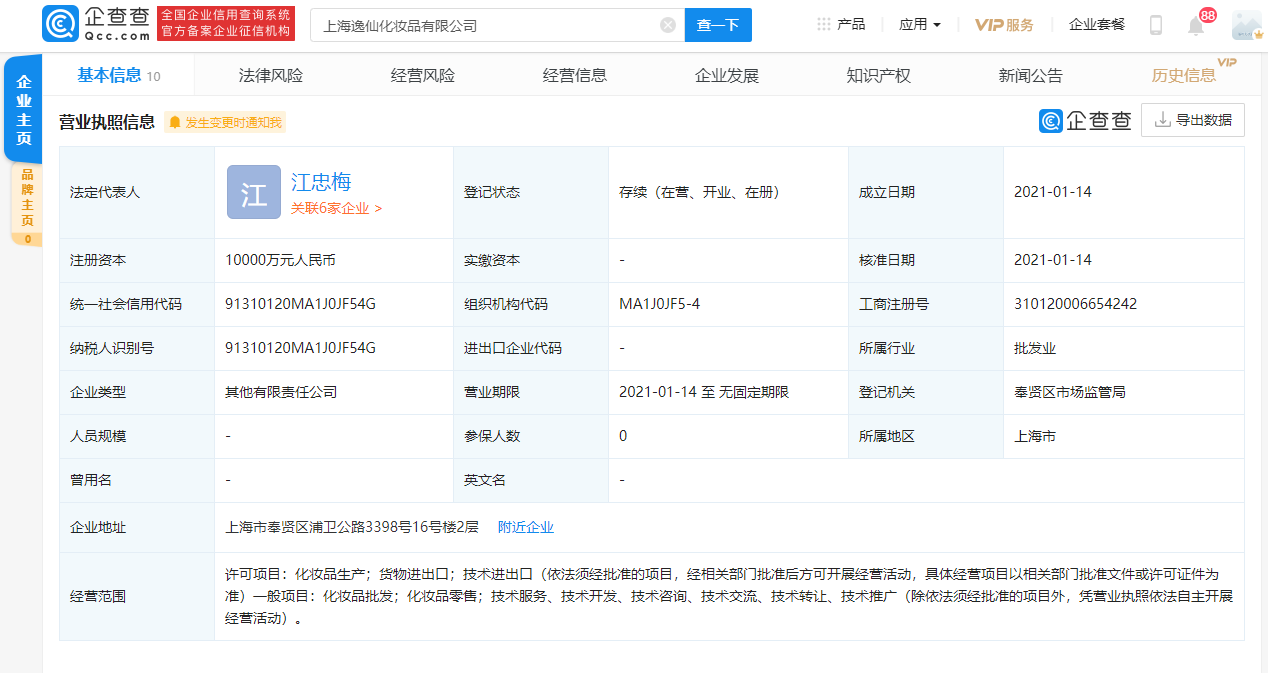Click 营业期限 value 2021-01-14 至 无固定期限
The image size is (1268, 673).
pos(704,392)
